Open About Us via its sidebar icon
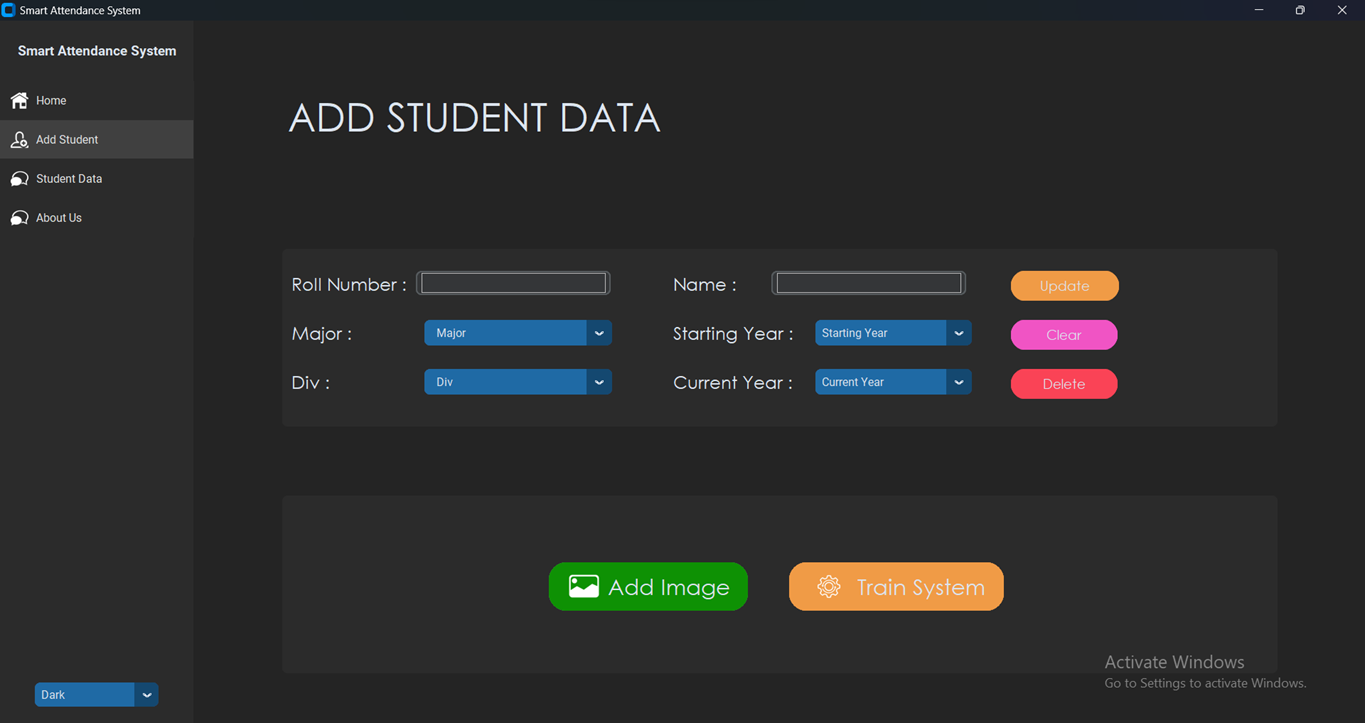 (x=18, y=217)
